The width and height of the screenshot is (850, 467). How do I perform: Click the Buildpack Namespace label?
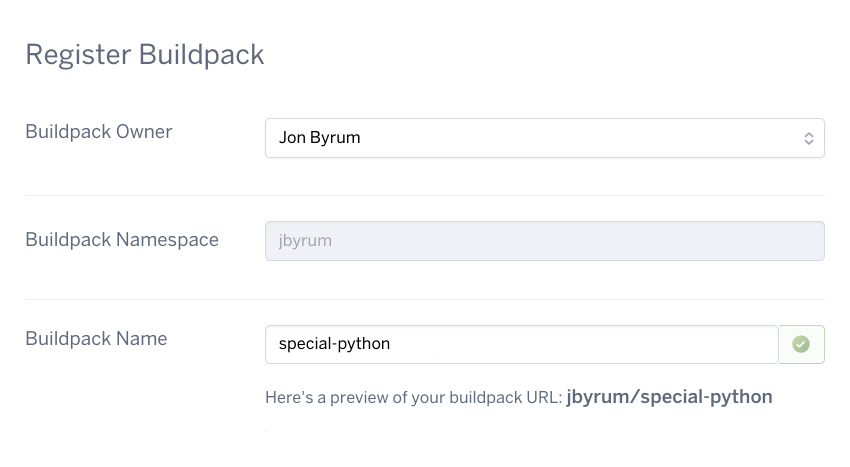point(122,240)
